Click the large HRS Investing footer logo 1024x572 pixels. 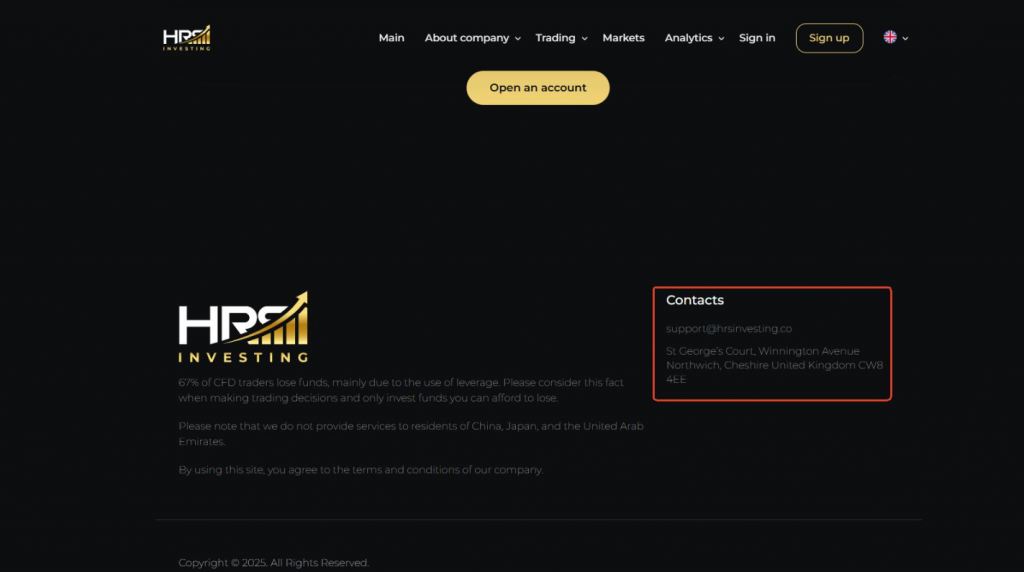point(243,326)
